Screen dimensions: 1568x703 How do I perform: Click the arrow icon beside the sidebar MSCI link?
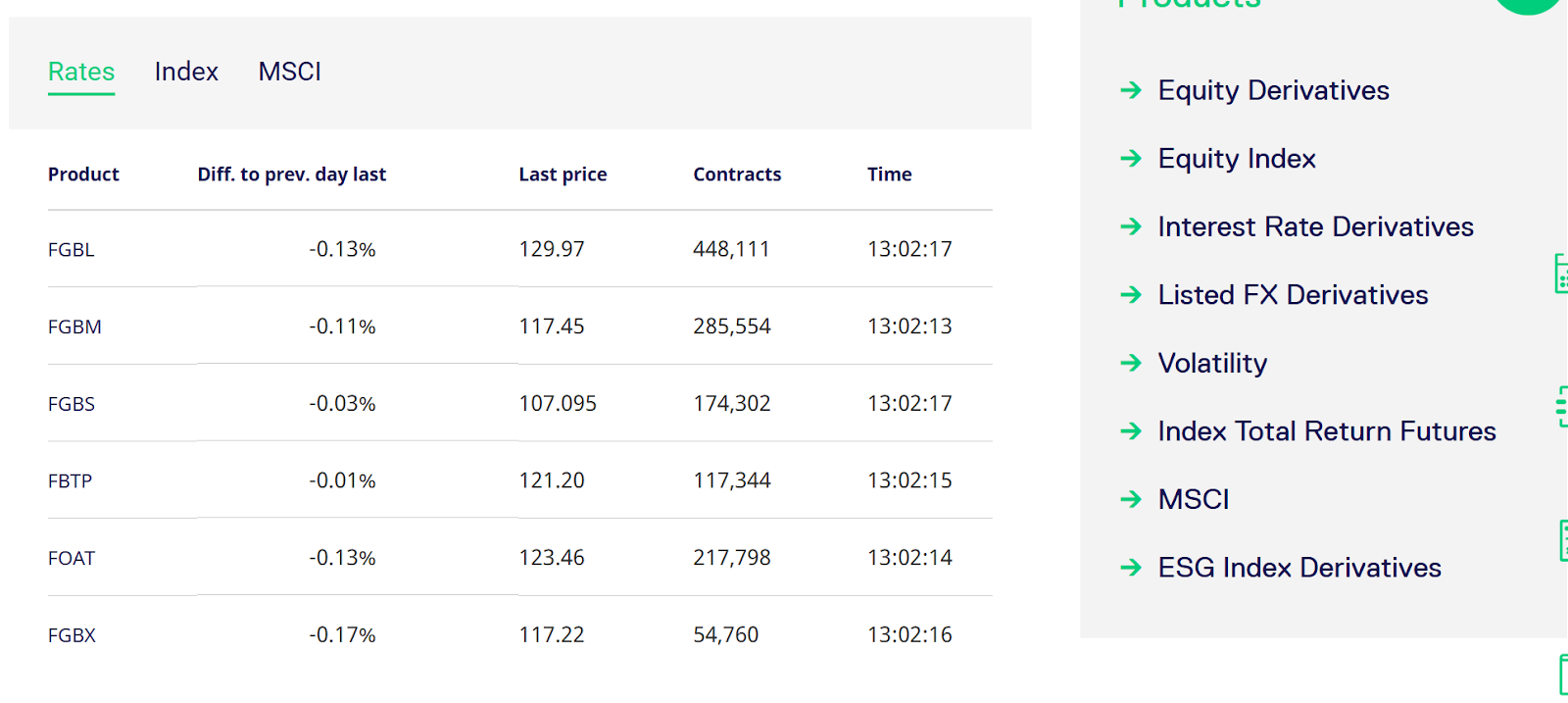click(x=1131, y=499)
